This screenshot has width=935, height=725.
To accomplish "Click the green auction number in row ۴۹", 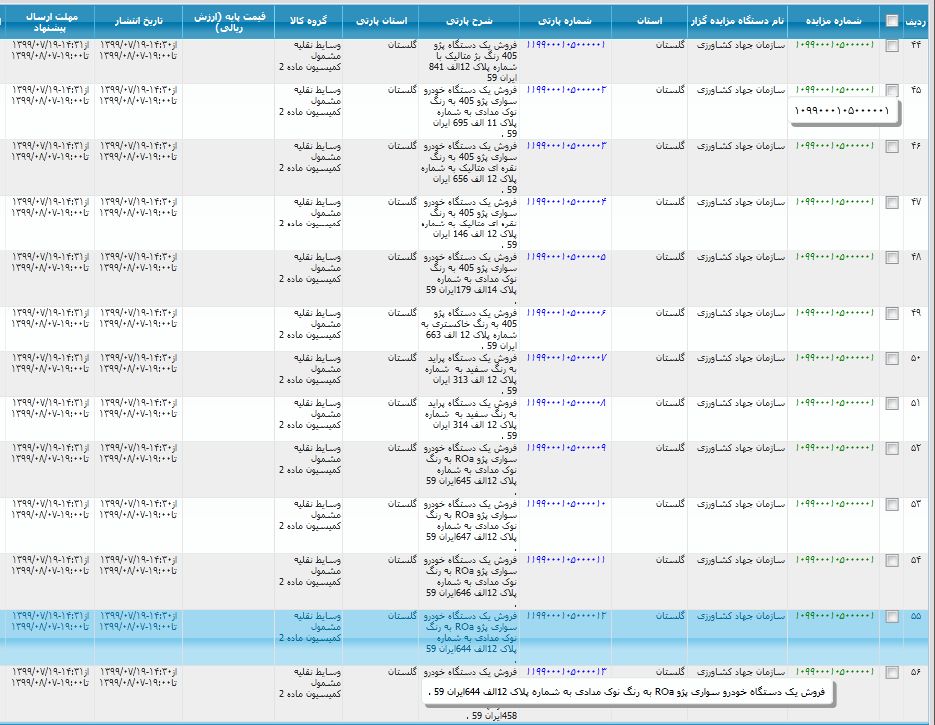I will (833, 312).
